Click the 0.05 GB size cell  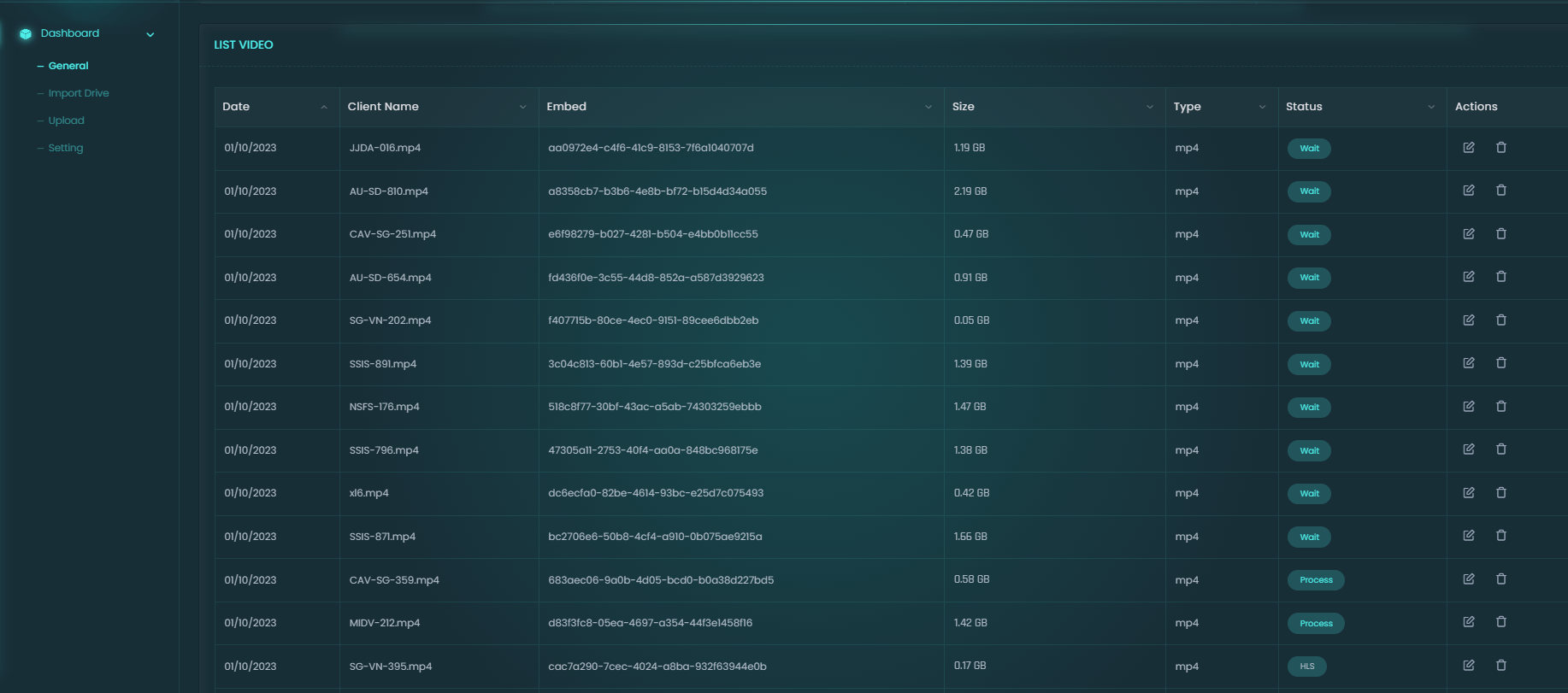tap(971, 320)
